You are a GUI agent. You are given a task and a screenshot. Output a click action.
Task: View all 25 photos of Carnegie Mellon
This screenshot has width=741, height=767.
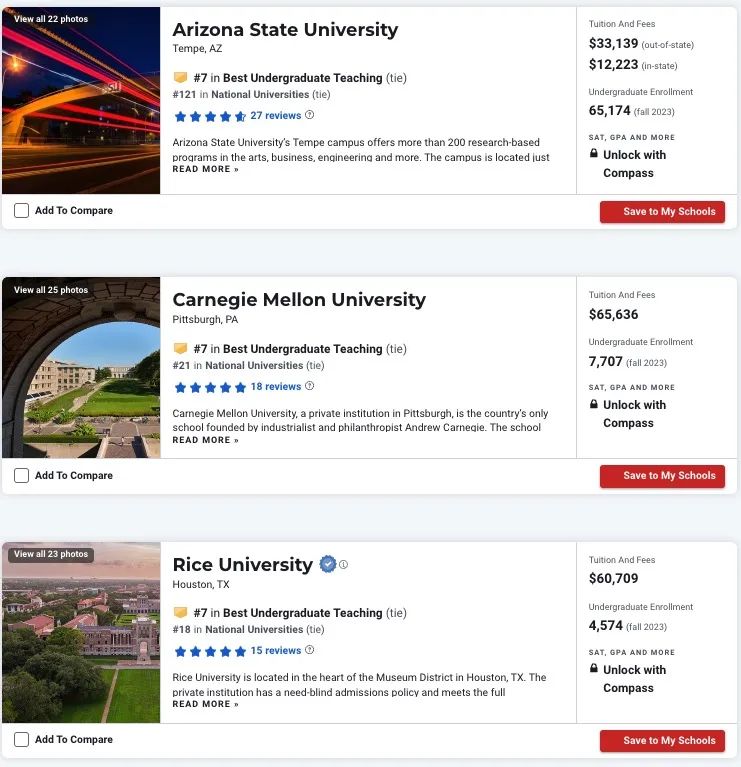51,290
